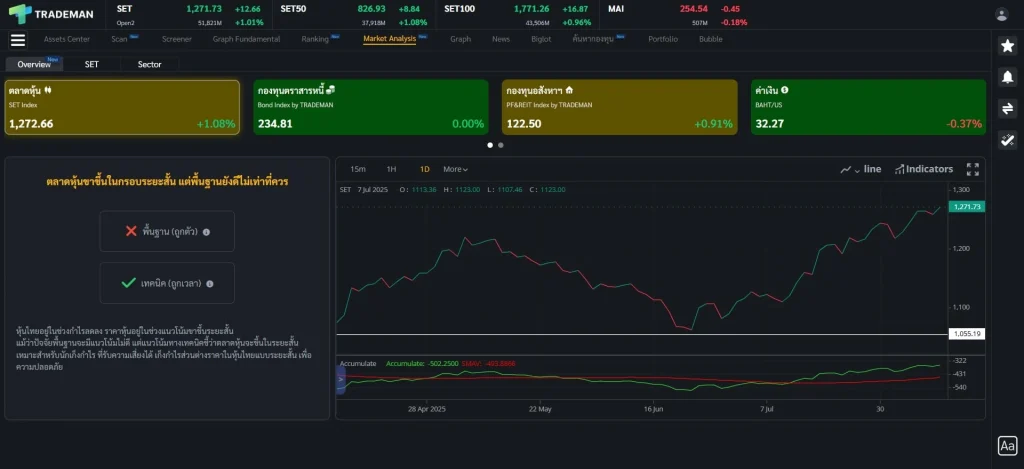Select the 15m timeframe

tap(358, 169)
